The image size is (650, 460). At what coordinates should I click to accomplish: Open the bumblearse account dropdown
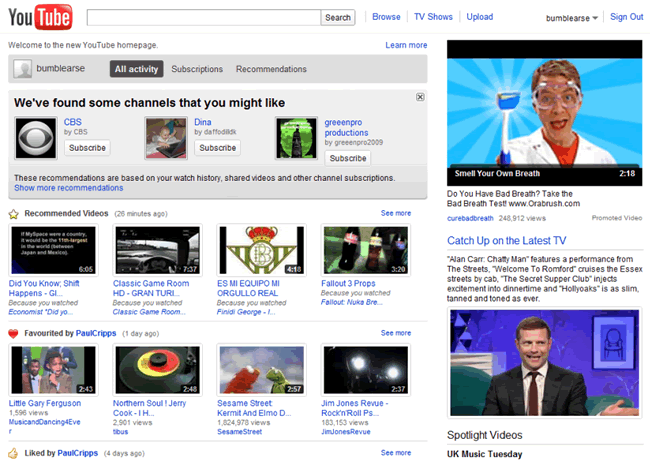point(571,18)
